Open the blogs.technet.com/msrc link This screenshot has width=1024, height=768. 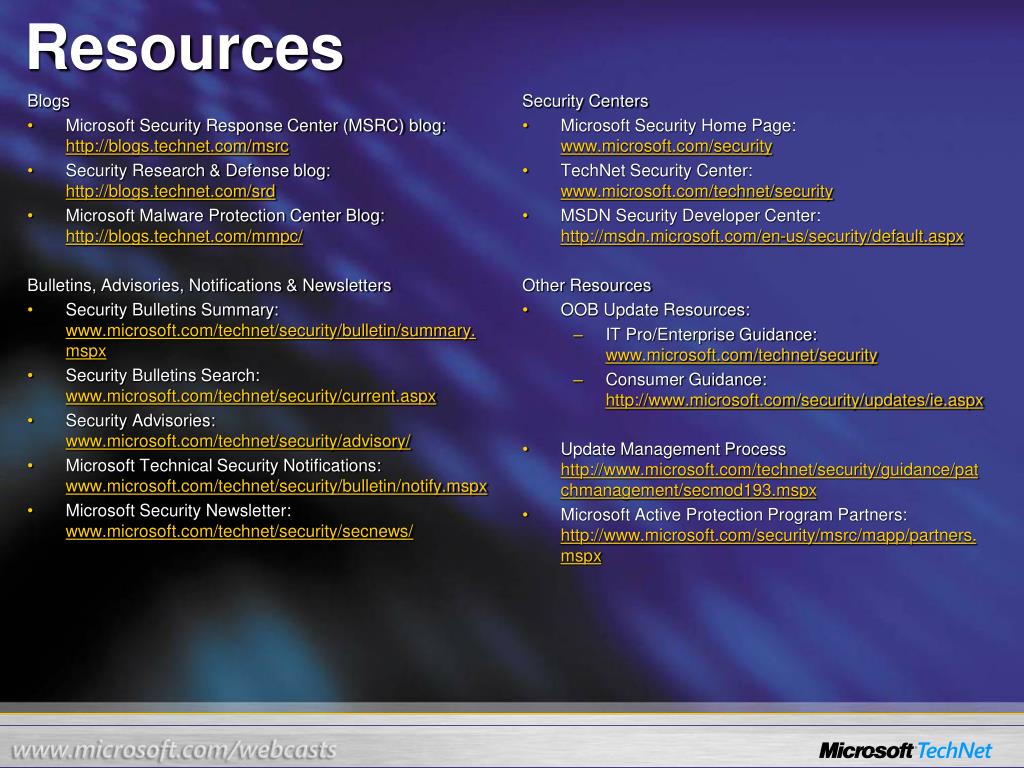(177, 146)
